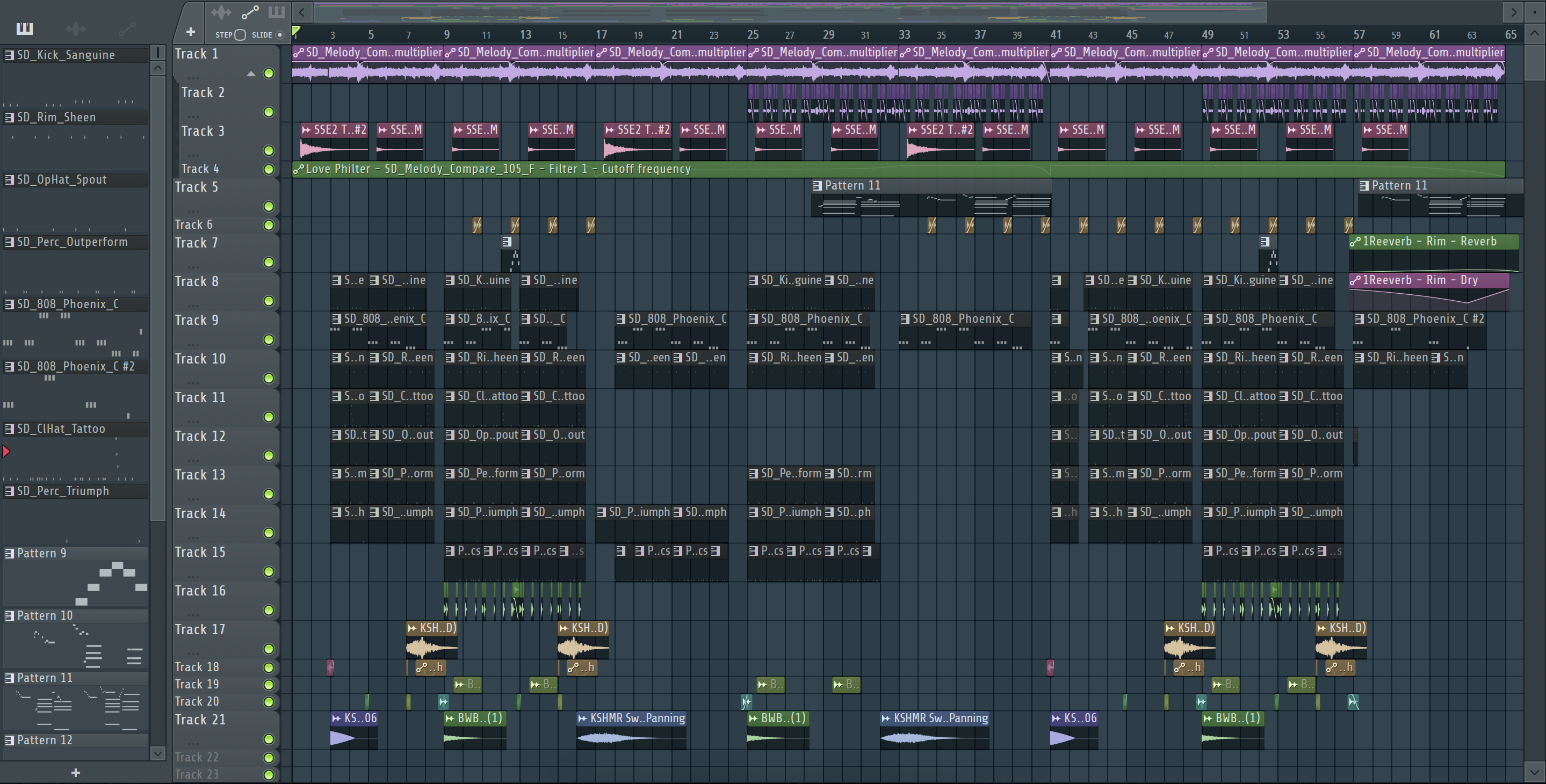Image resolution: width=1546 pixels, height=784 pixels.
Task: Click the playlist vertical scrollbar thumb
Action: click(1535, 62)
